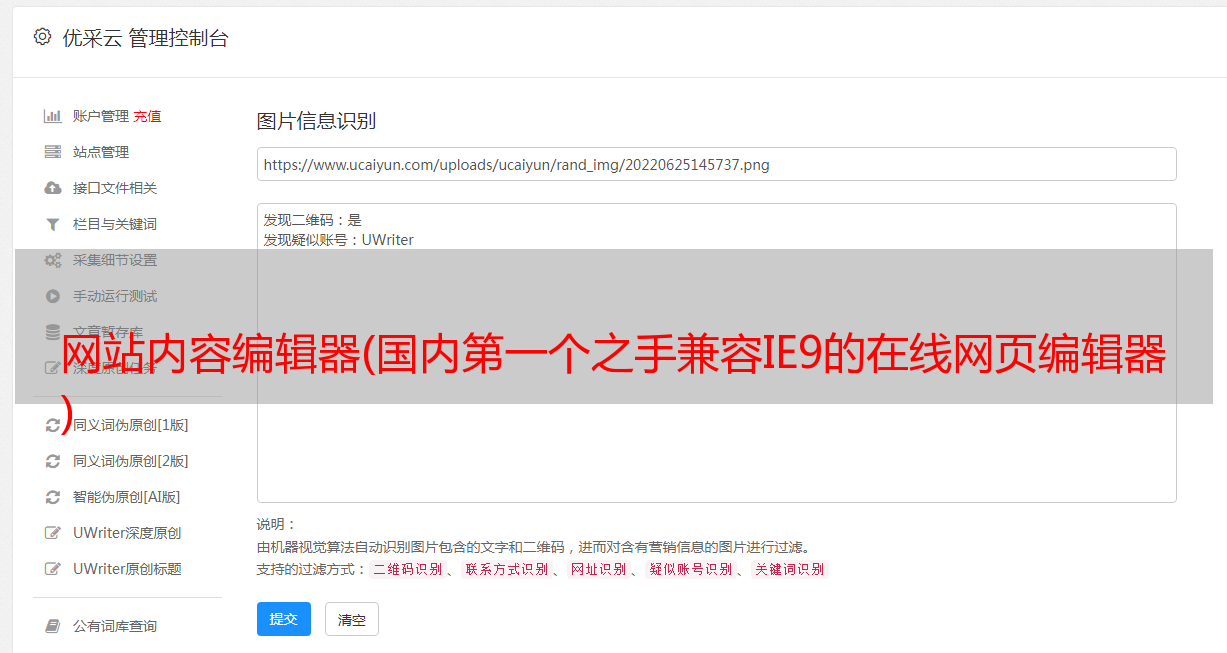Open 同义词伪原创[1版] page
1227x653 pixels.
[x=130, y=425]
